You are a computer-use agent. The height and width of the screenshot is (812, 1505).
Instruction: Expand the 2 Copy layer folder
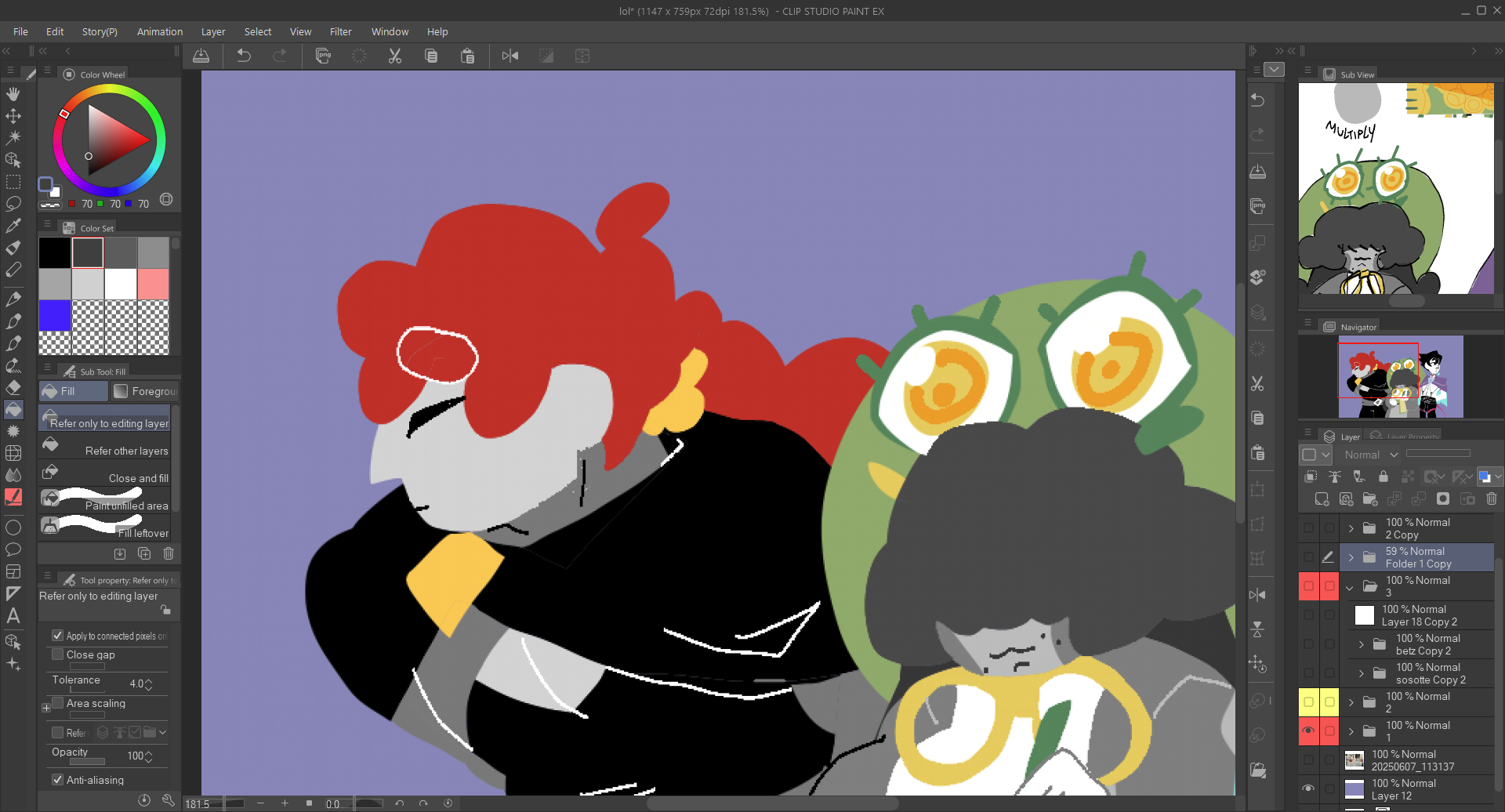coord(1351,528)
